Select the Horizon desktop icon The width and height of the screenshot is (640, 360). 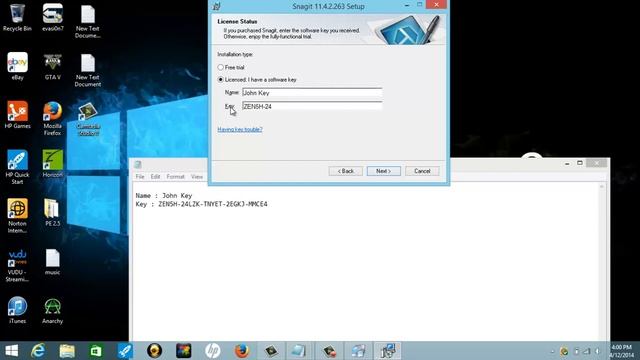pyautogui.click(x=53, y=163)
